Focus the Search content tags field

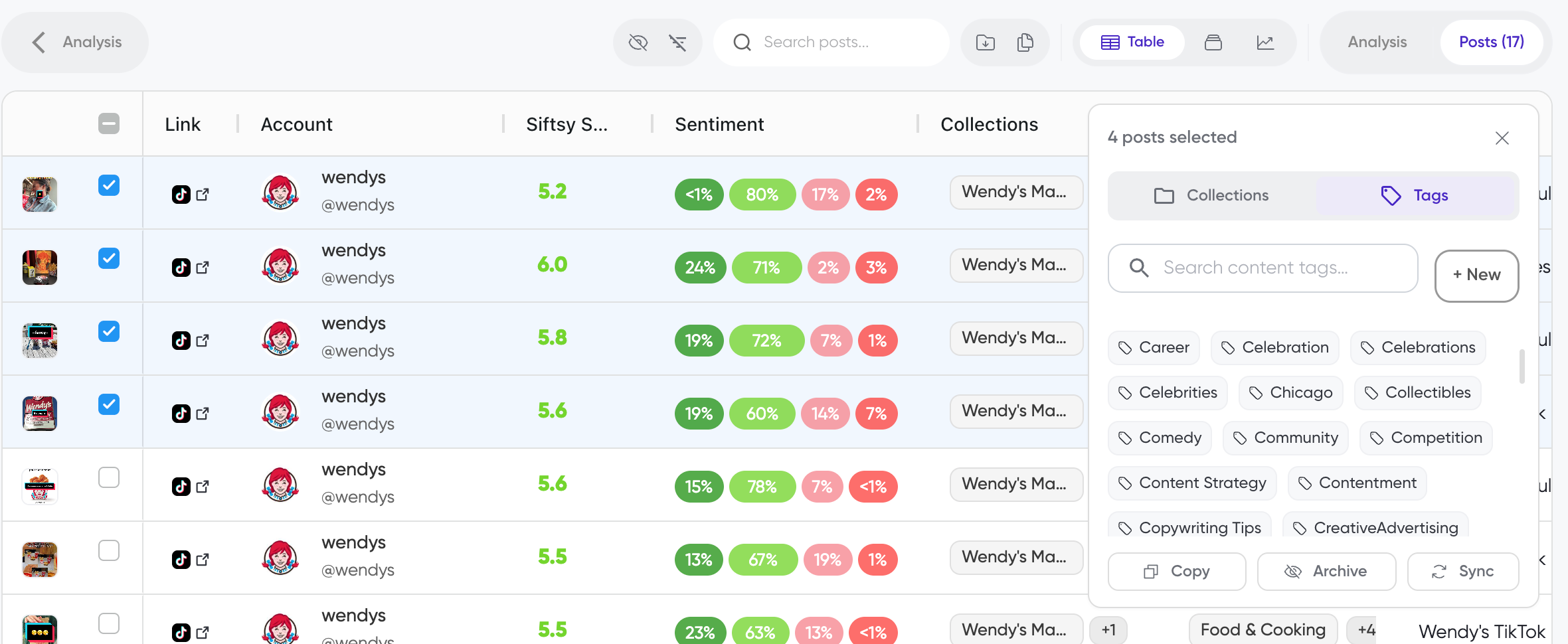tap(1263, 268)
